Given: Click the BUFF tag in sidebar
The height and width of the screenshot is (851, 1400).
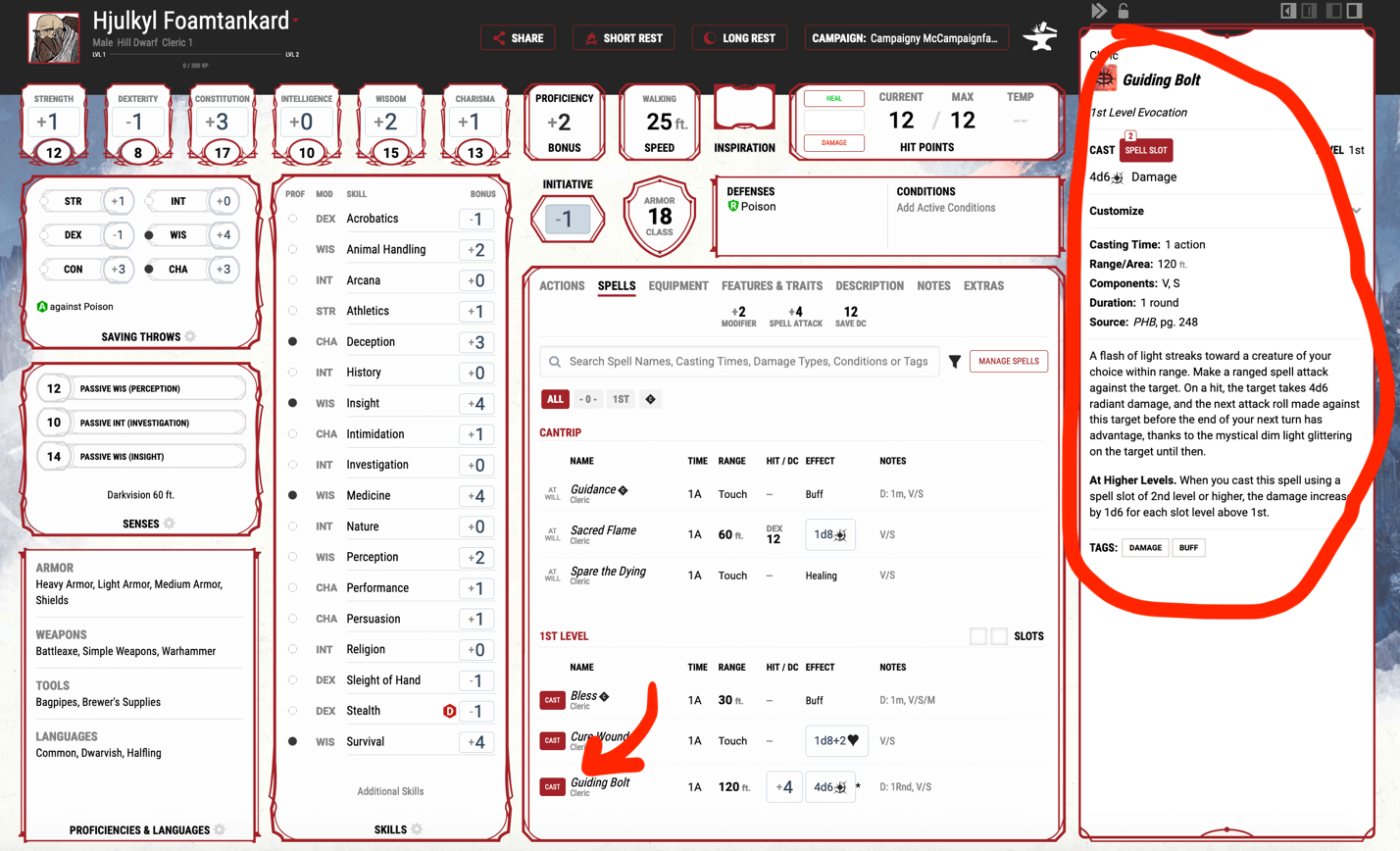Looking at the screenshot, I should click(1188, 548).
